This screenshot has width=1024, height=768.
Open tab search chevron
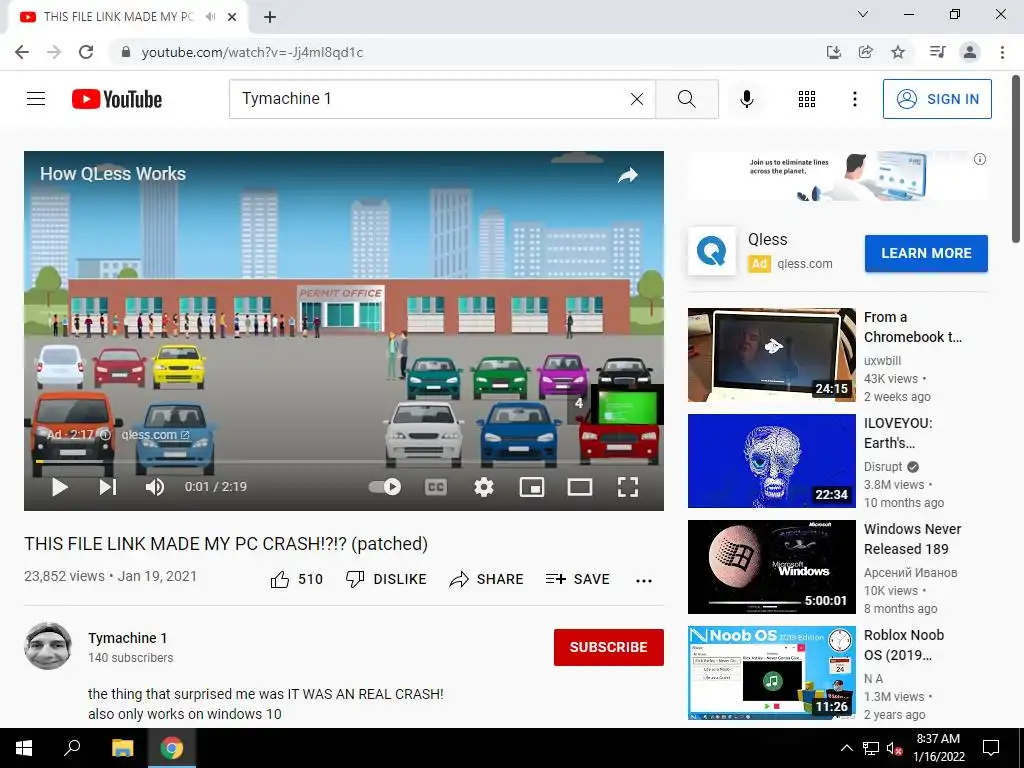863,14
